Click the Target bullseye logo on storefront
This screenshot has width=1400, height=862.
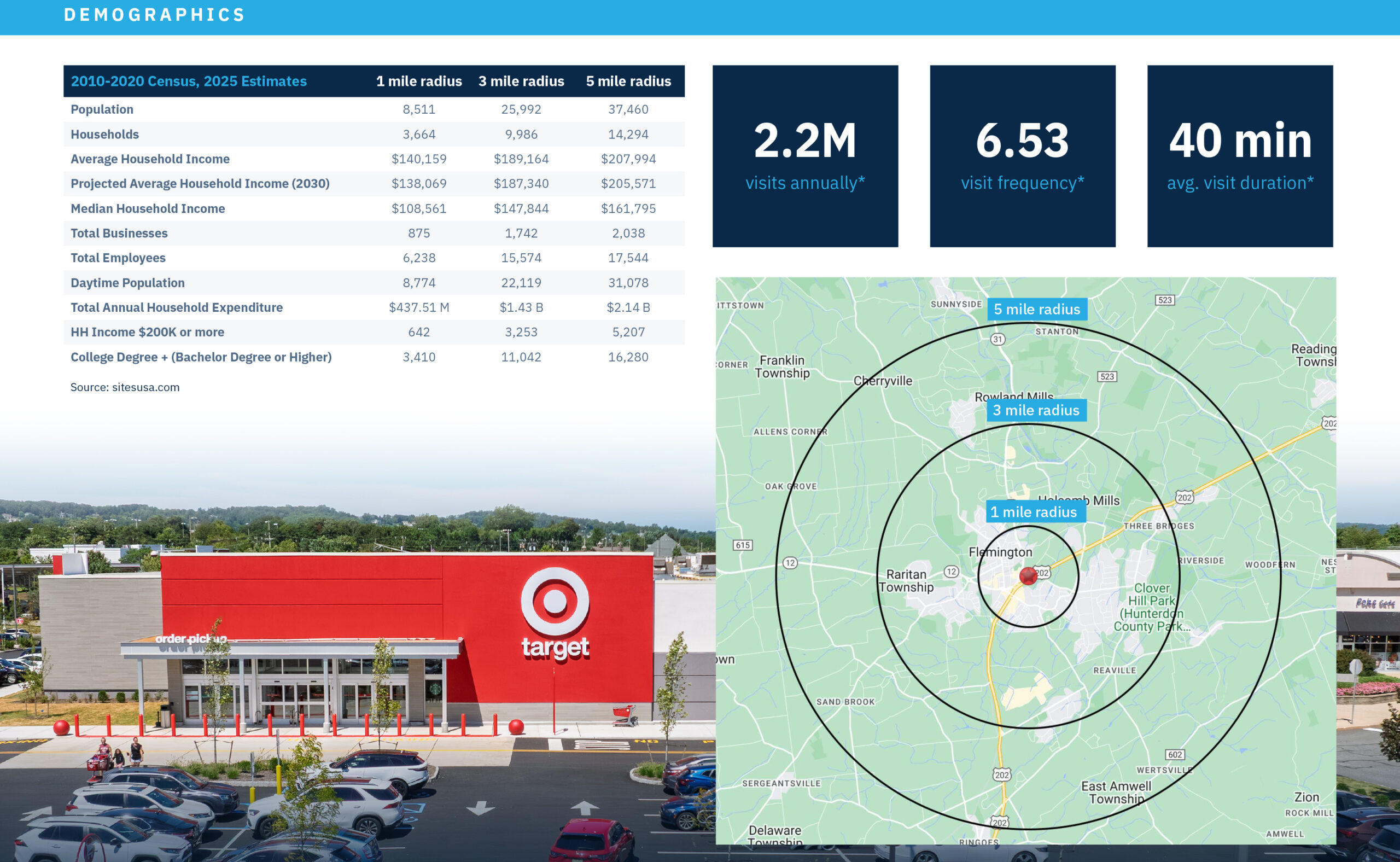555,601
